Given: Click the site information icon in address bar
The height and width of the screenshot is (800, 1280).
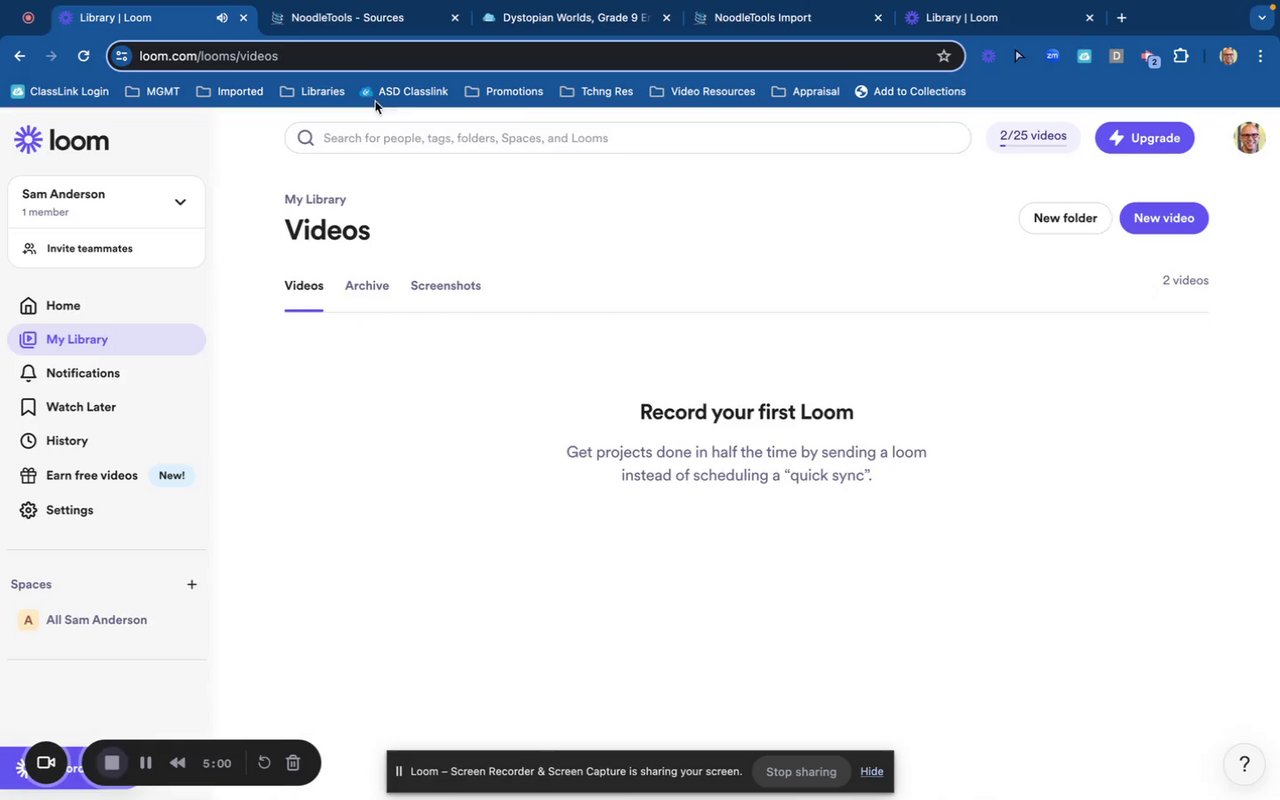Looking at the screenshot, I should pos(122,56).
